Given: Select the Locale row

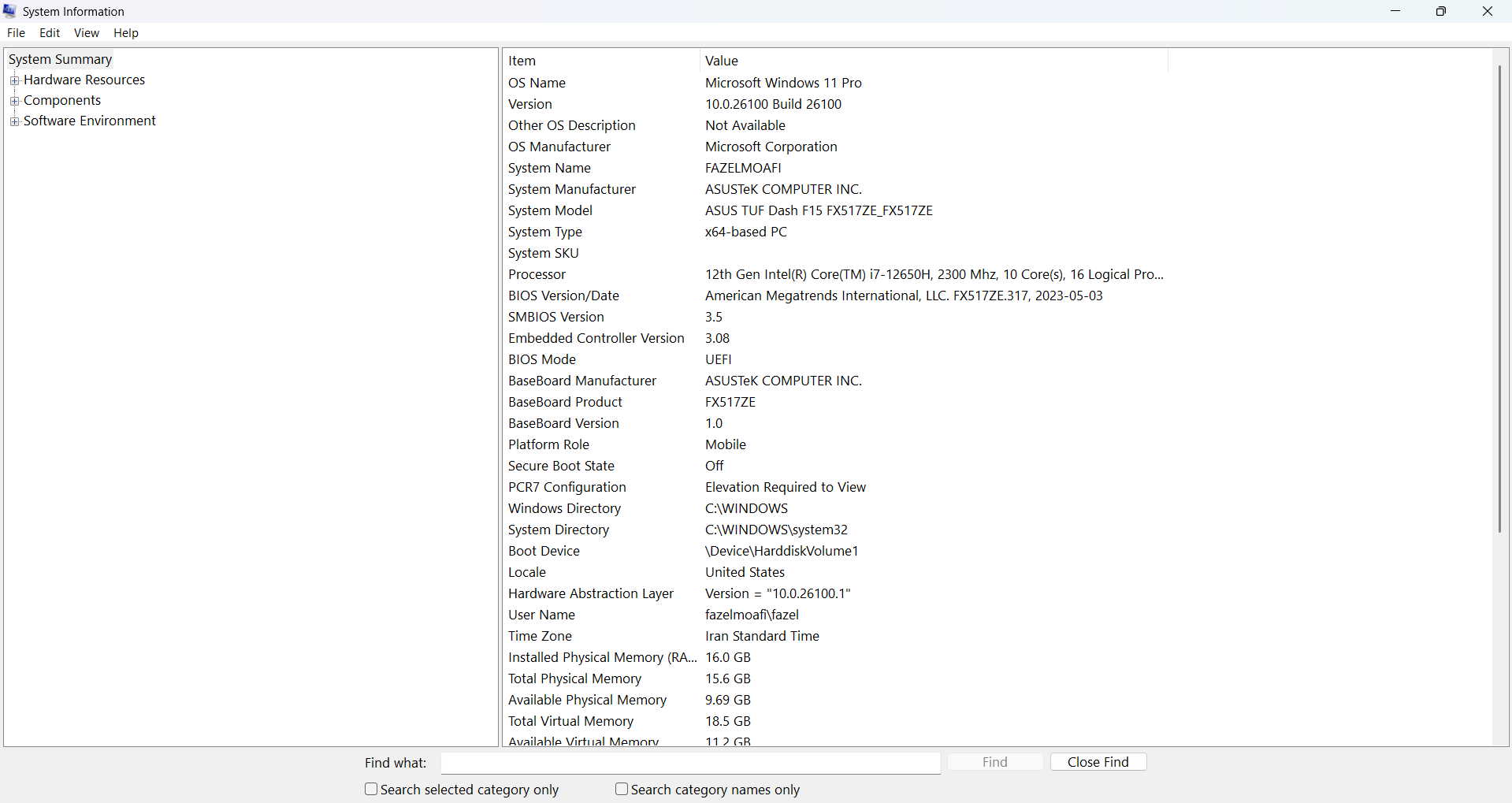Looking at the screenshot, I should [x=835, y=572].
